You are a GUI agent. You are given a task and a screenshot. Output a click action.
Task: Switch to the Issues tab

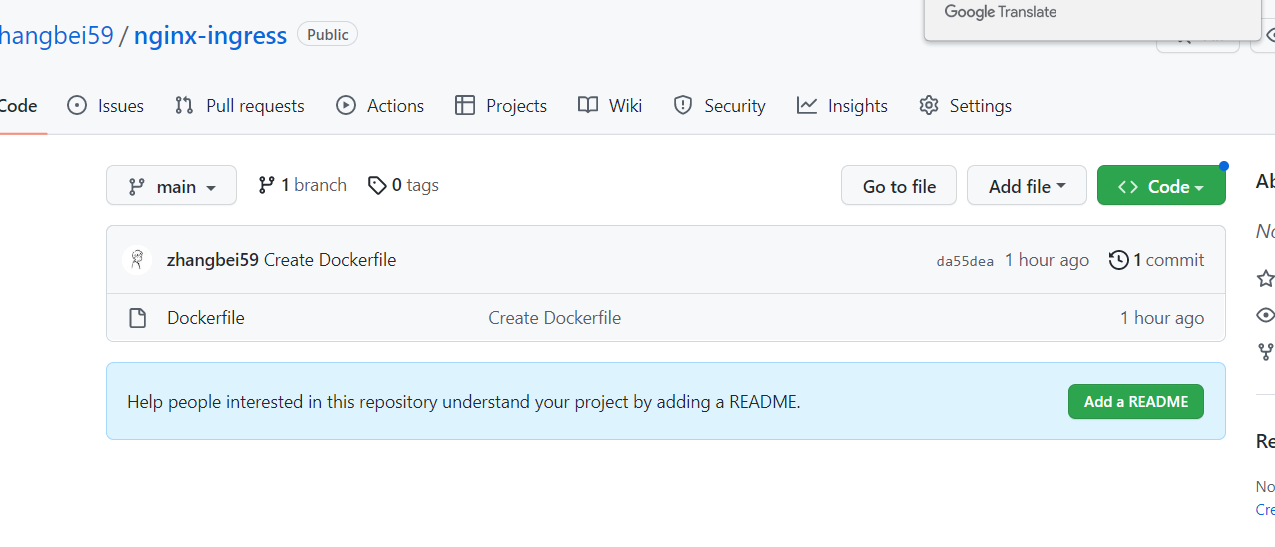tap(106, 106)
